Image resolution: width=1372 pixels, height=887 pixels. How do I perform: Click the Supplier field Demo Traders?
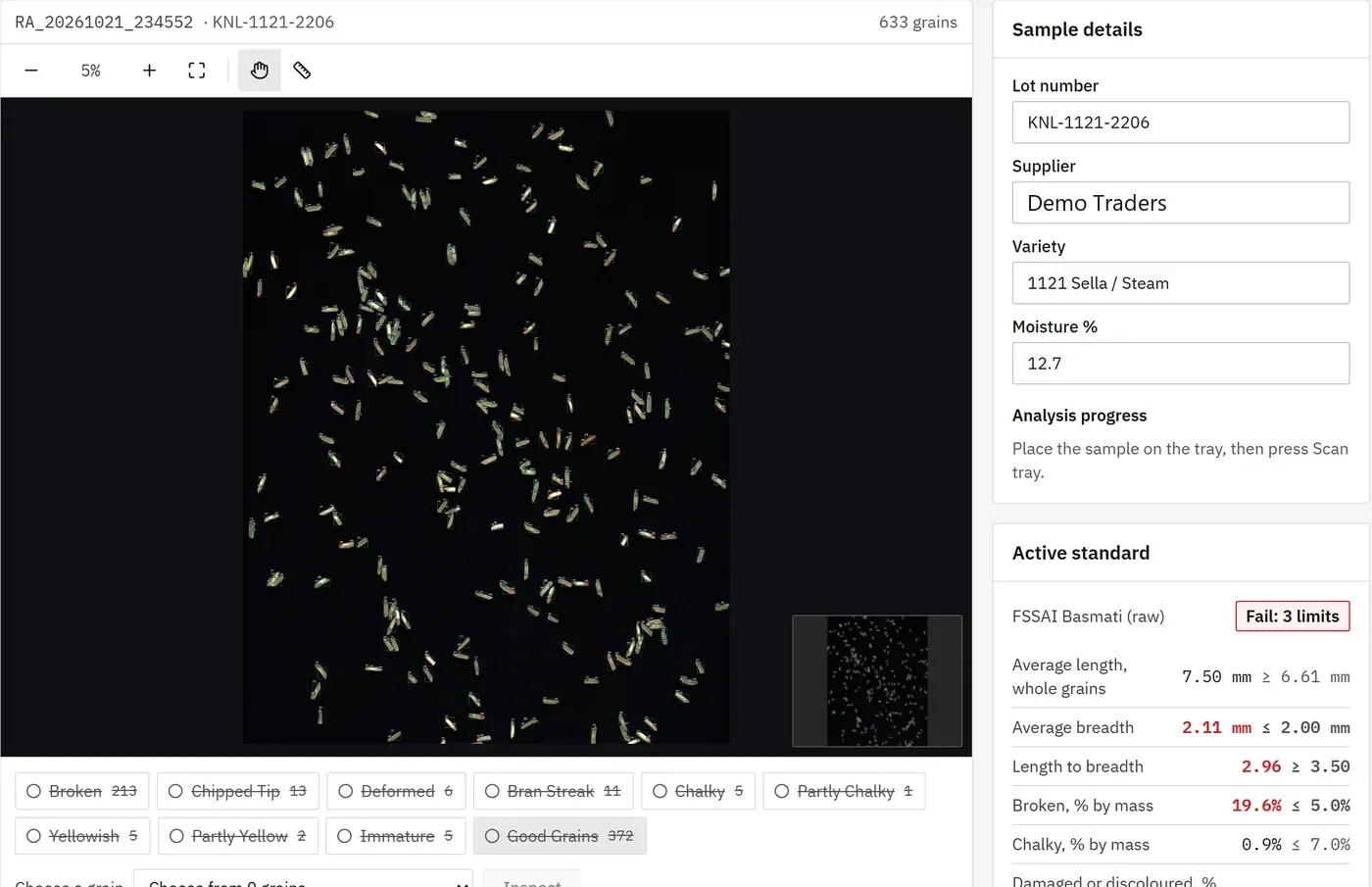pyautogui.click(x=1181, y=203)
